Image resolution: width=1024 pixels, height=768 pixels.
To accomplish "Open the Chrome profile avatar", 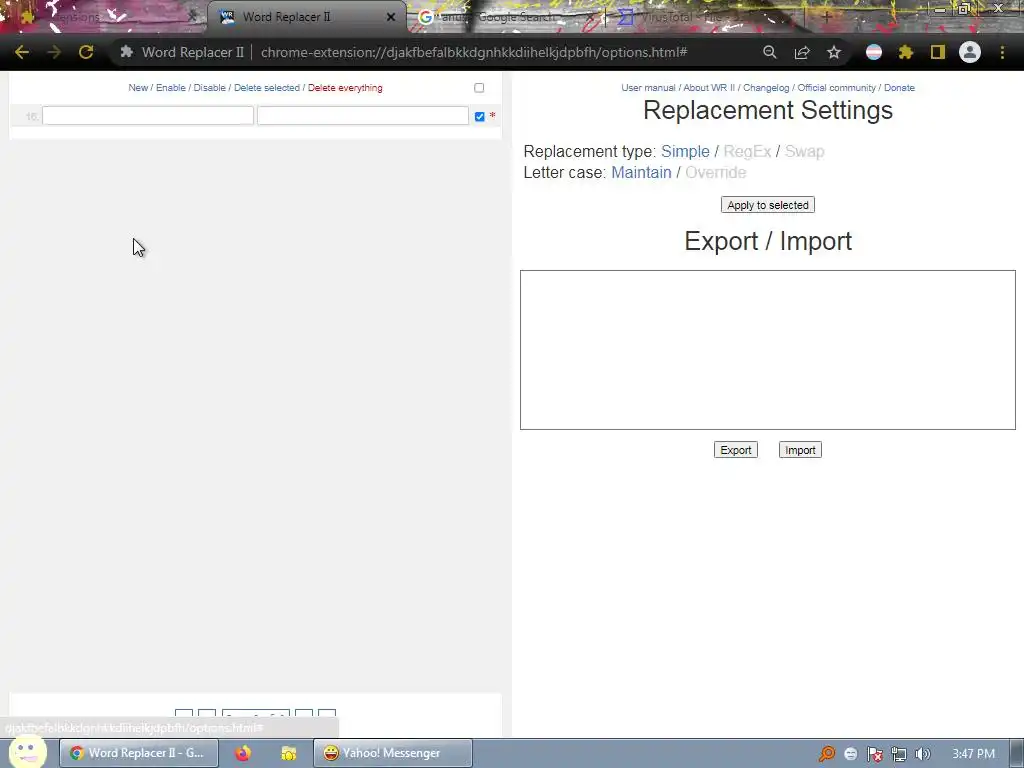I will [x=970, y=52].
